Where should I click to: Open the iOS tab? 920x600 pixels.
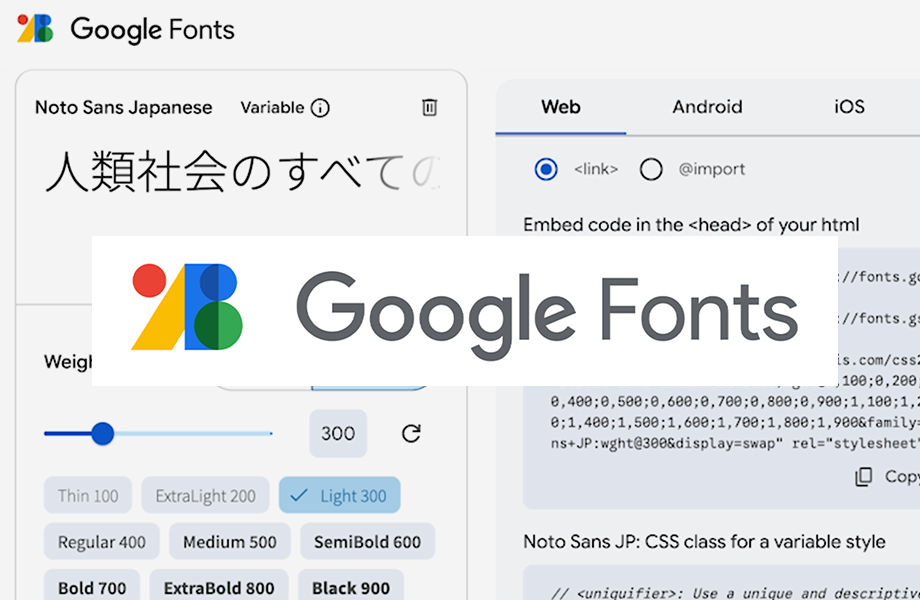849,107
